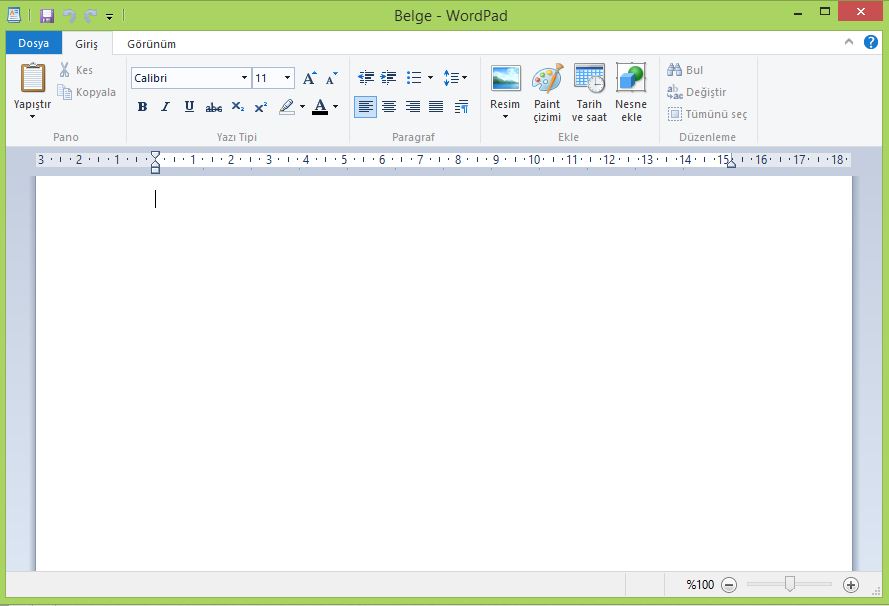Click Bul find button

point(685,70)
